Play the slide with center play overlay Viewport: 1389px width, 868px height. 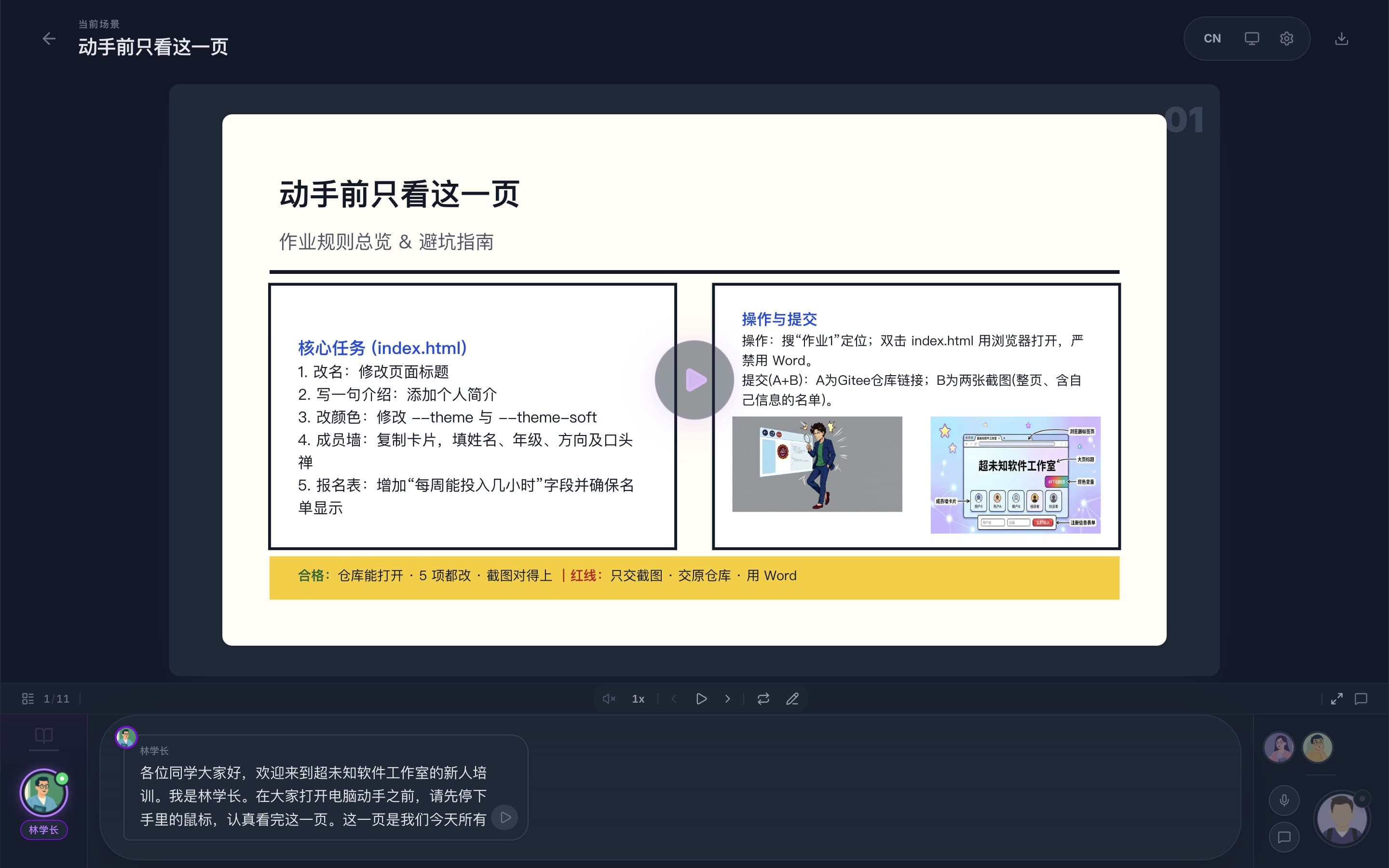click(x=694, y=380)
